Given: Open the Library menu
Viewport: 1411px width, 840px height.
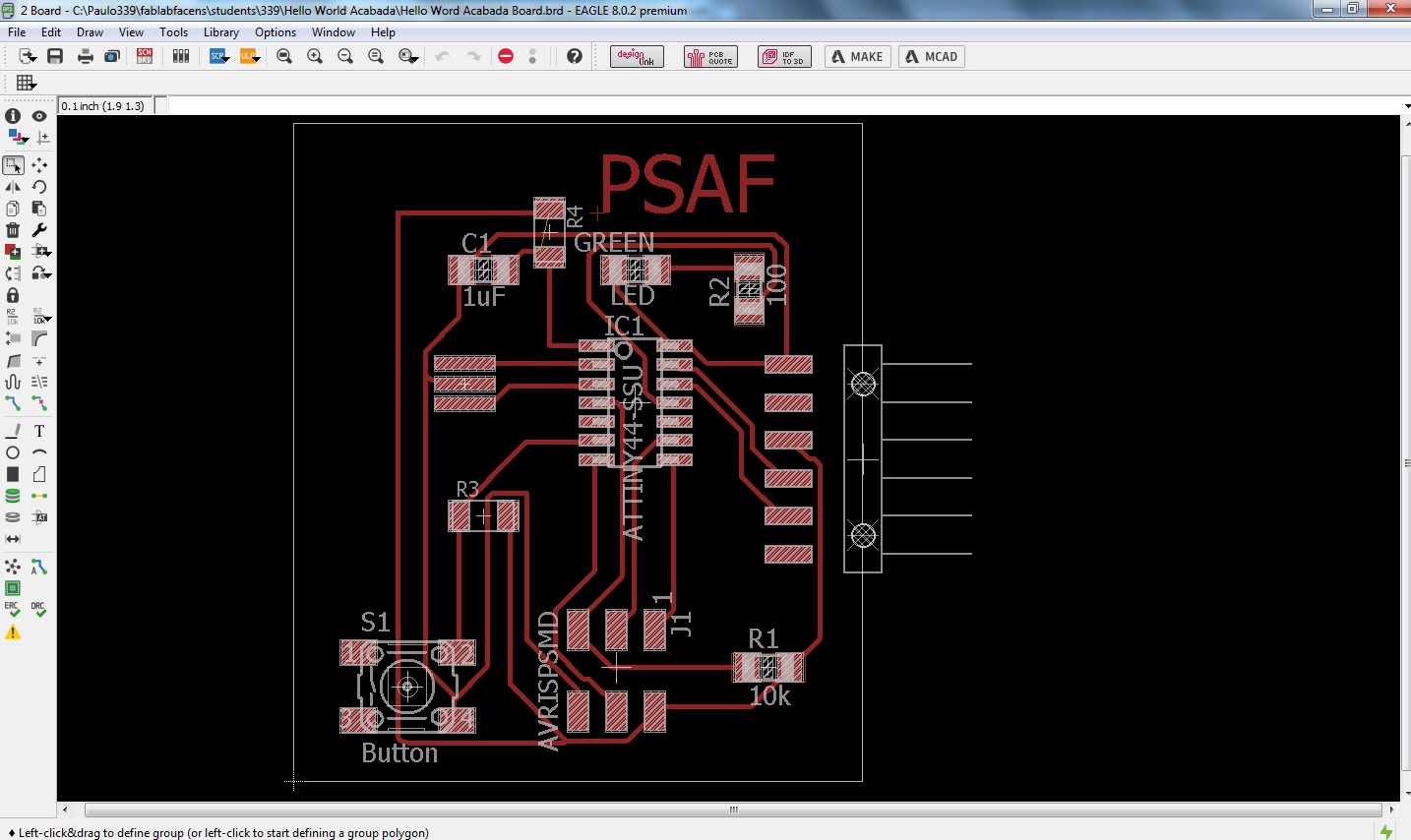Looking at the screenshot, I should point(221,32).
